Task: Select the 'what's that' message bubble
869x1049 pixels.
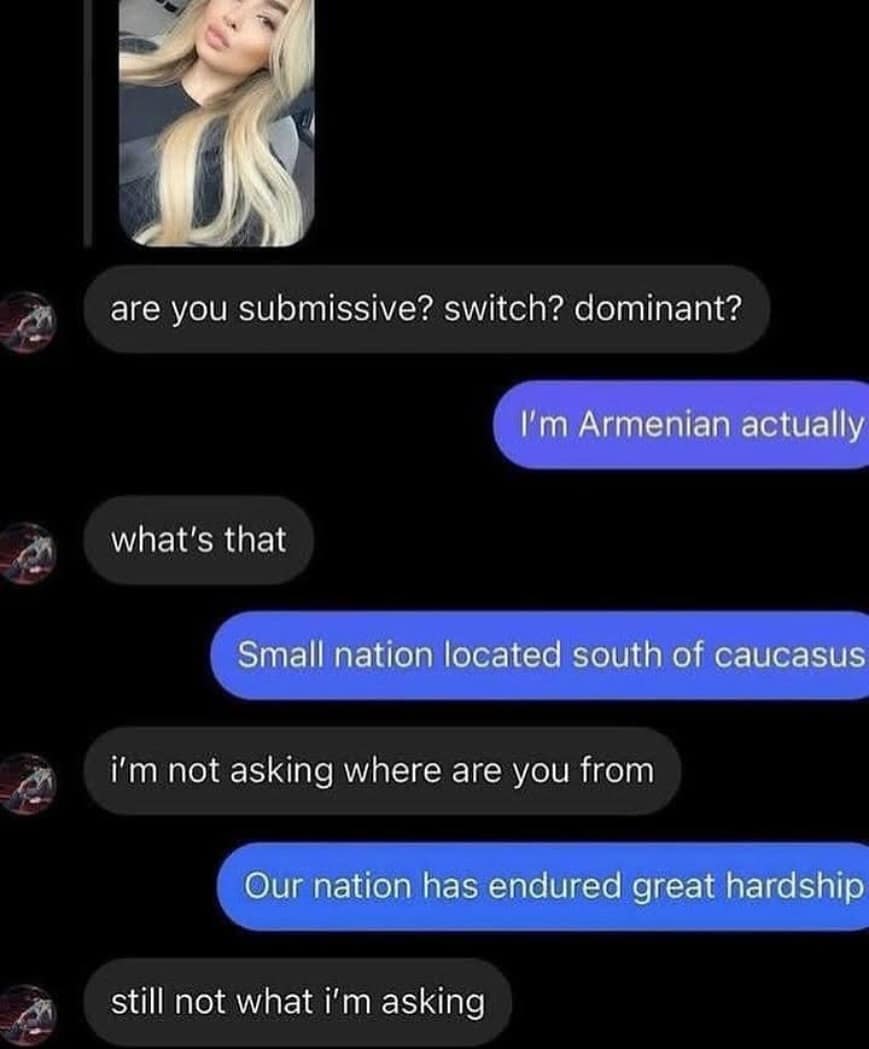Action: click(x=199, y=540)
